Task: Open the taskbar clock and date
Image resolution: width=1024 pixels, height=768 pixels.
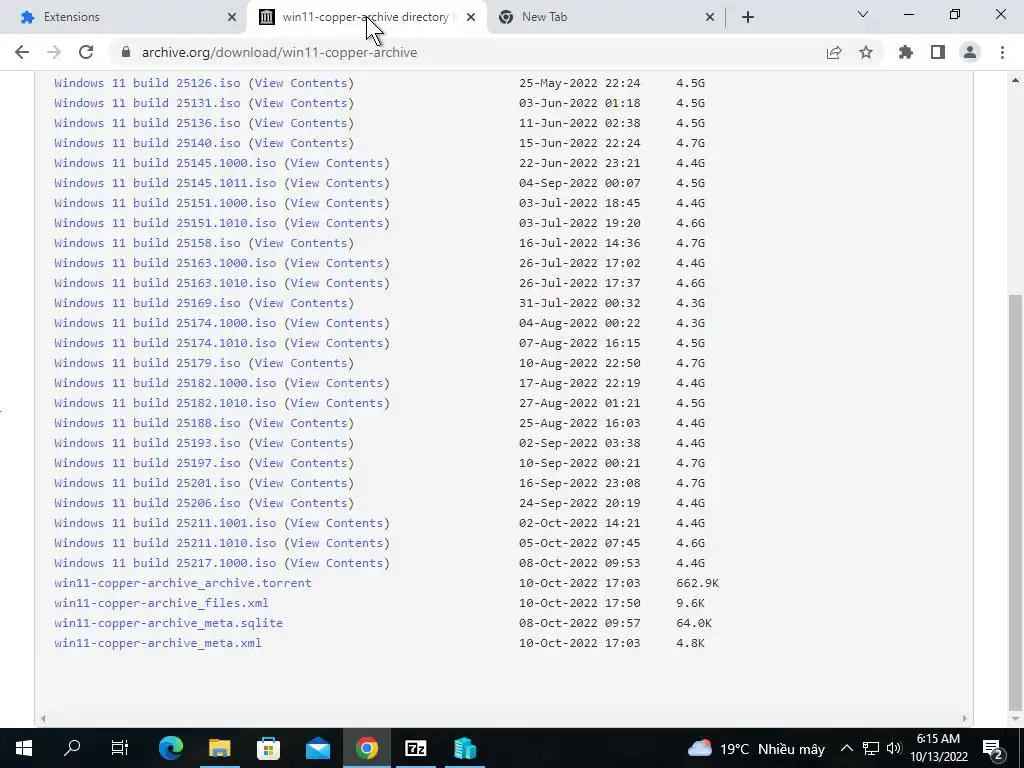Action: coord(938,748)
